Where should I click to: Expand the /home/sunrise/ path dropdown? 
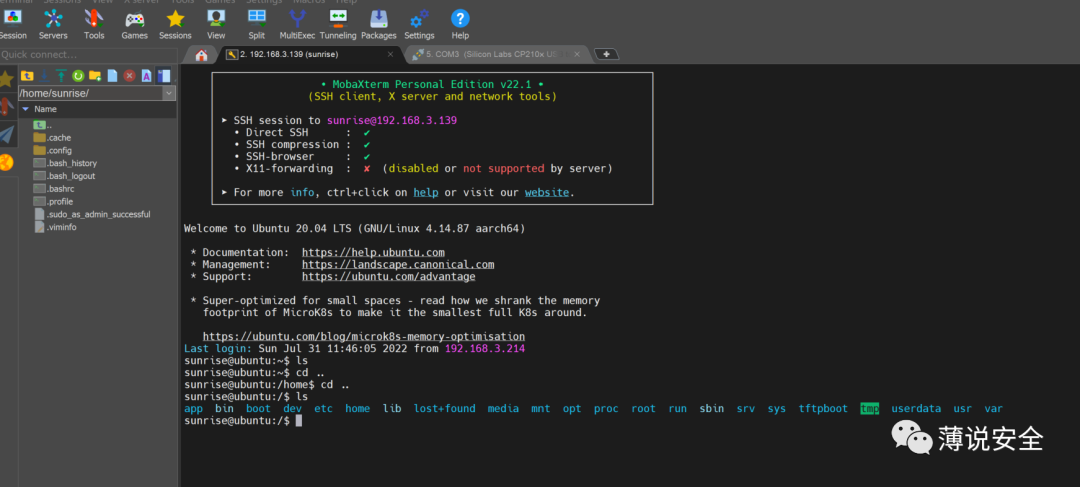(169, 93)
